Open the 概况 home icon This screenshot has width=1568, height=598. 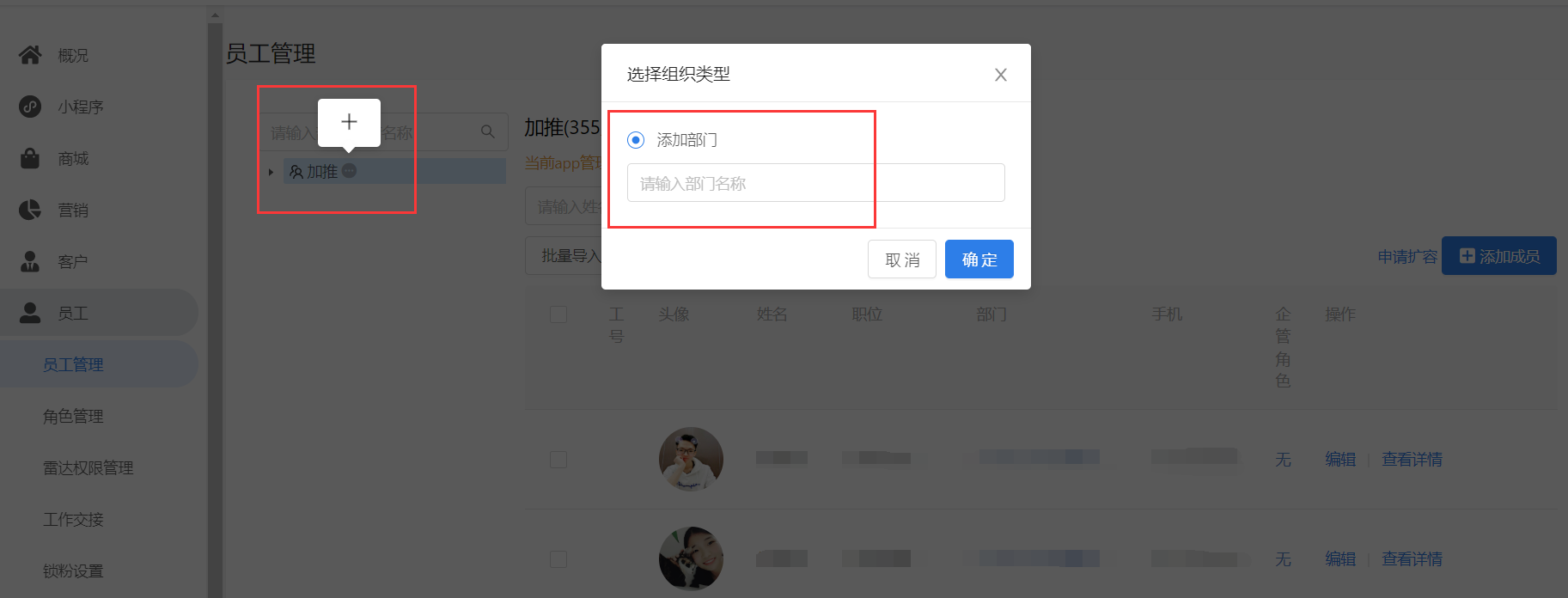(x=30, y=55)
